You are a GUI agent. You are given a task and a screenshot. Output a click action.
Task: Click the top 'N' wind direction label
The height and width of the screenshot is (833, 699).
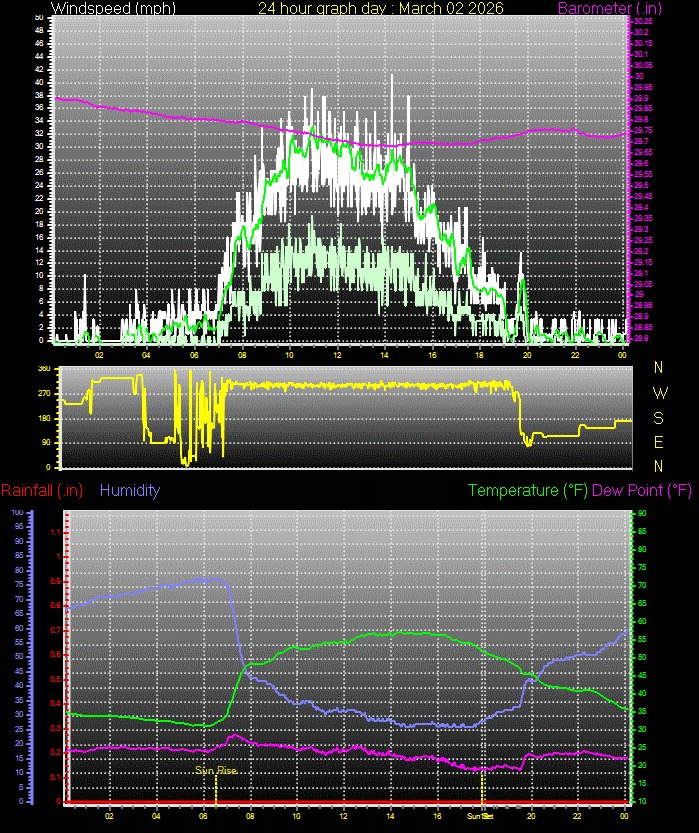point(659,367)
